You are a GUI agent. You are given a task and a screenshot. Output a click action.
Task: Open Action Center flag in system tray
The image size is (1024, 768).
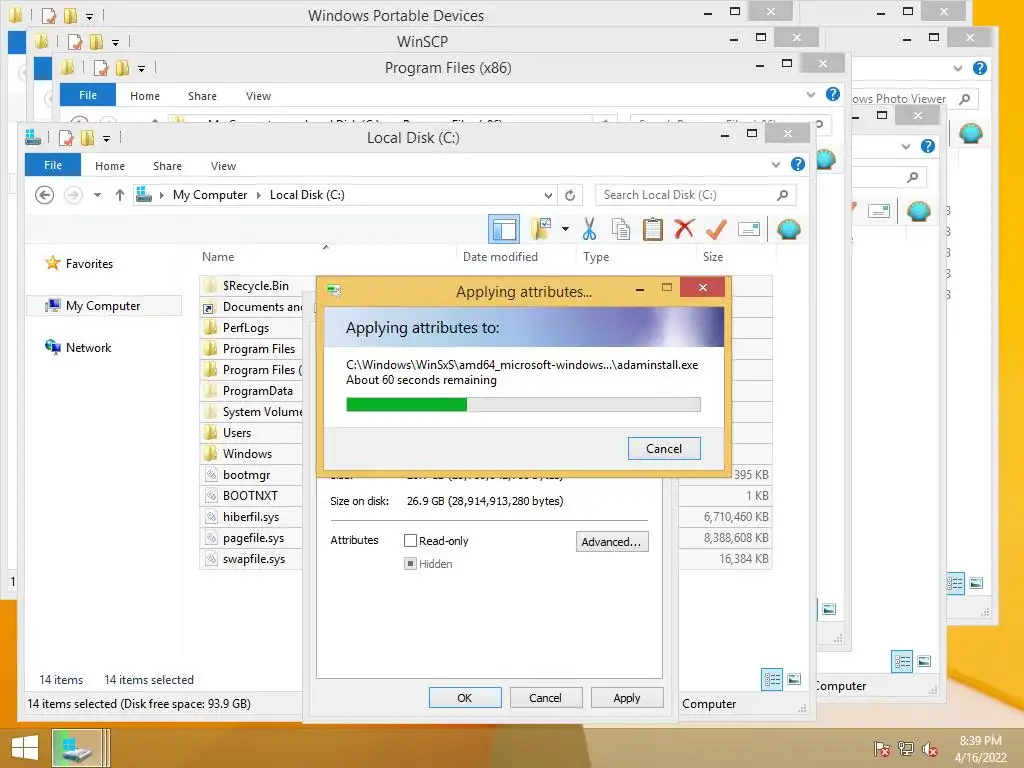[881, 749]
